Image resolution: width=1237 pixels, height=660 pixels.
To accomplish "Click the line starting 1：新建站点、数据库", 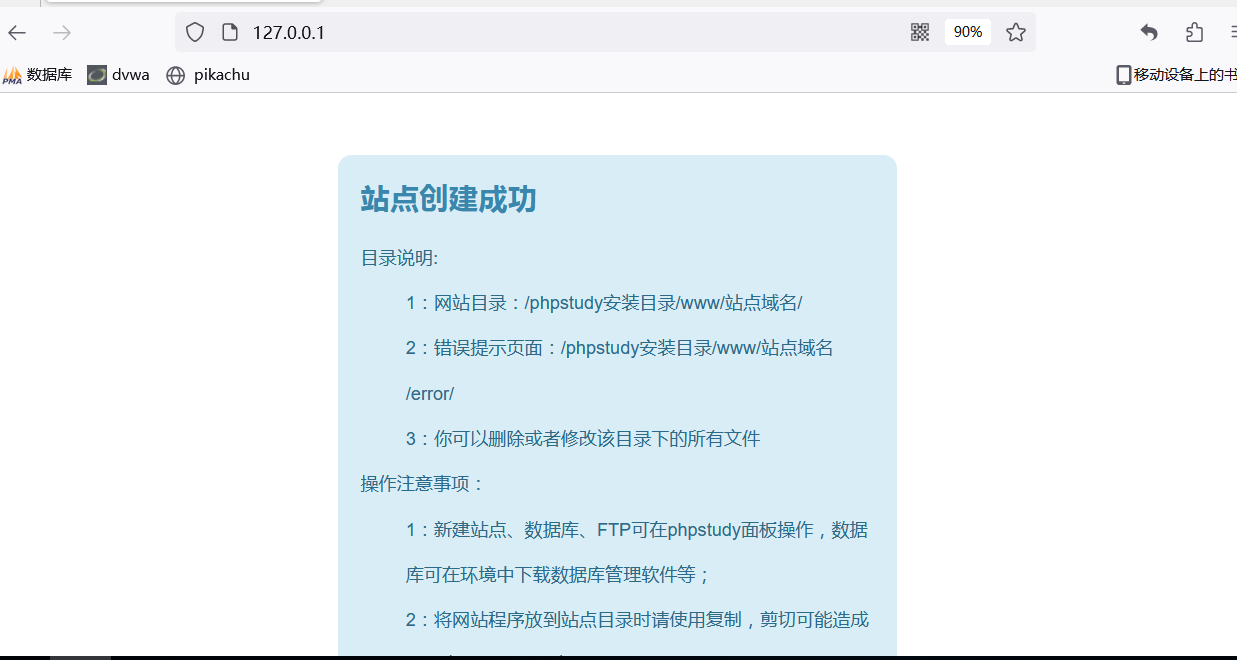I will tap(637, 530).
